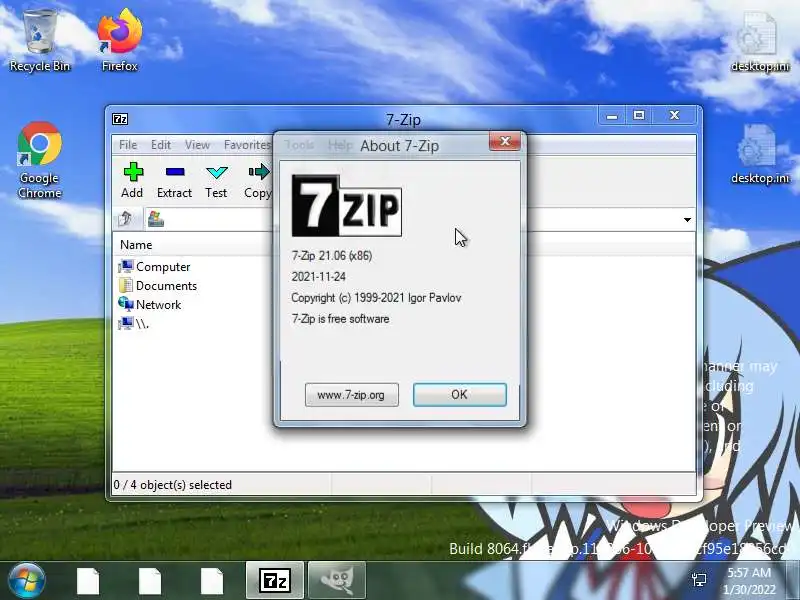
Task: Open the Tools menu
Action: click(299, 145)
